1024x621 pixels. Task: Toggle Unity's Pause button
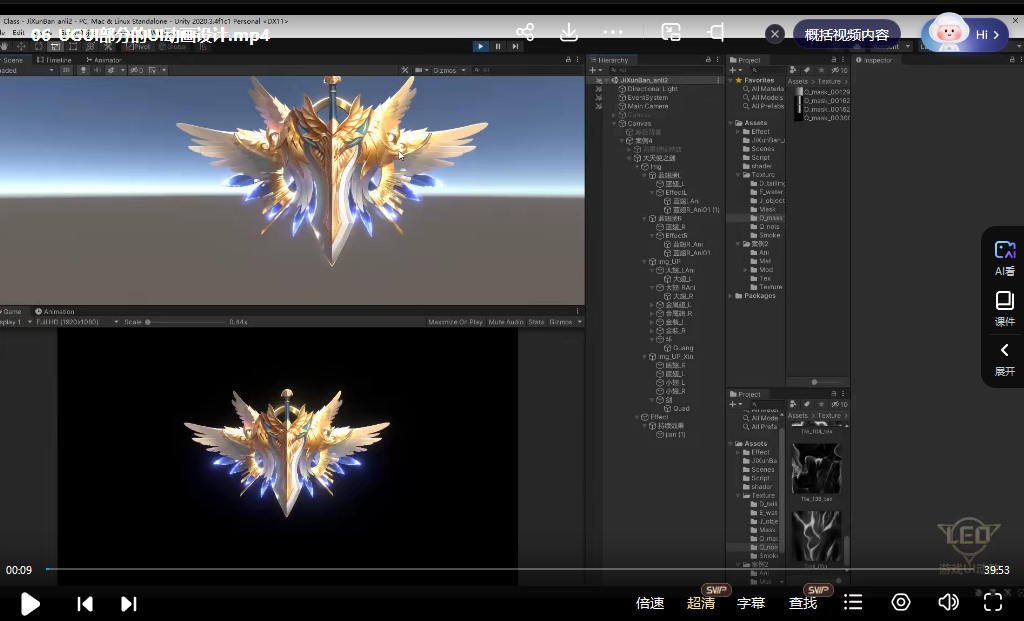498,46
